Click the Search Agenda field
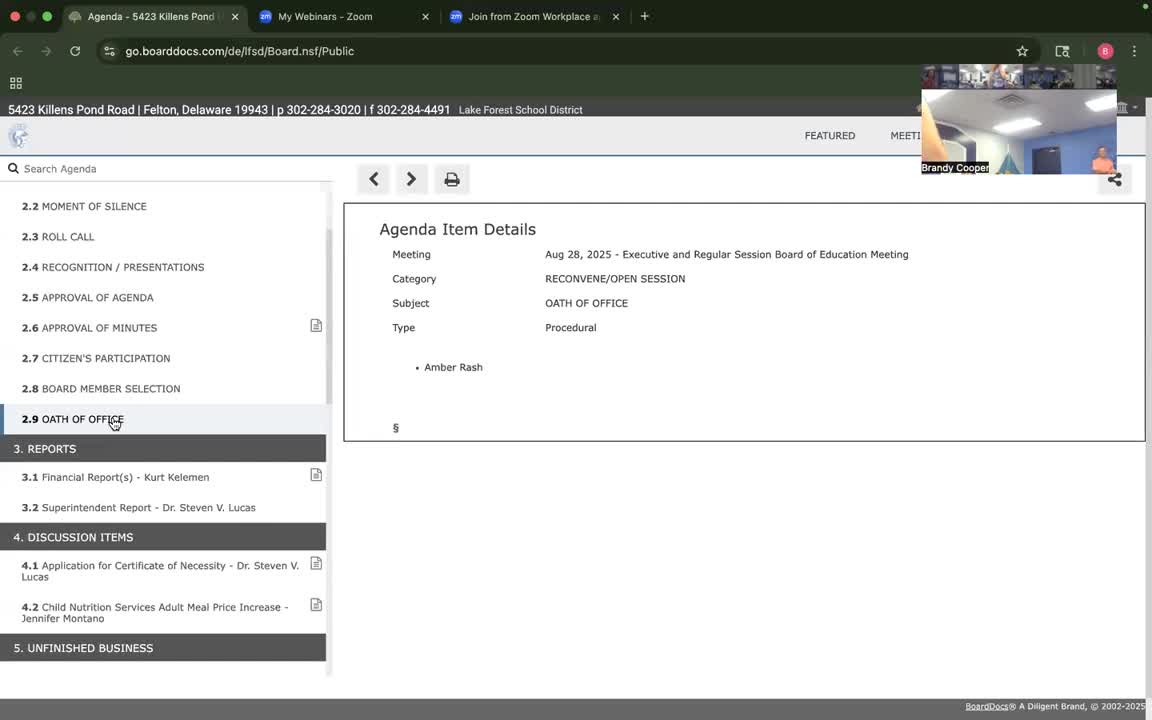Screen dimensions: 1152x720 coord(170,169)
